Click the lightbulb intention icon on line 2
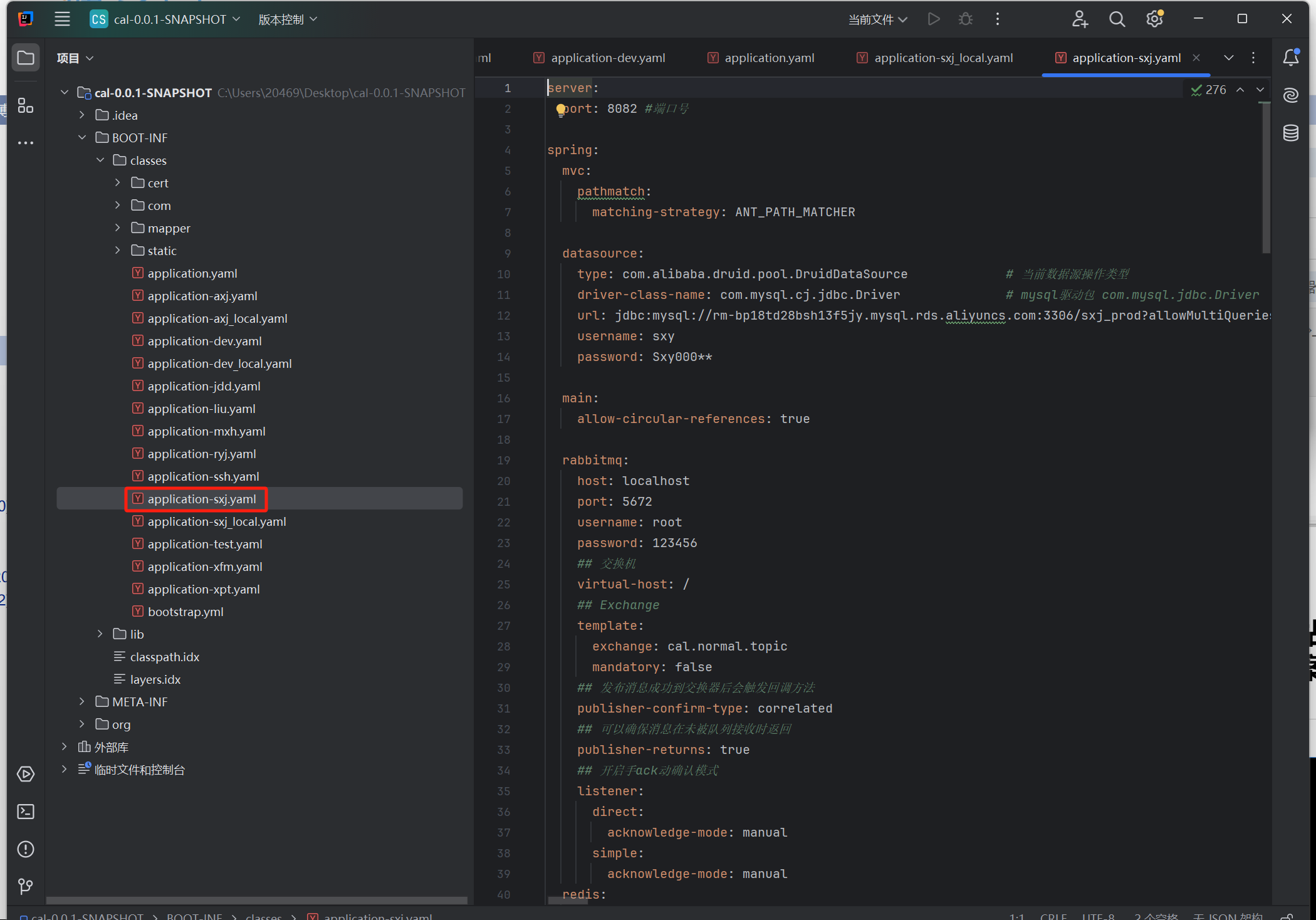 coord(561,110)
